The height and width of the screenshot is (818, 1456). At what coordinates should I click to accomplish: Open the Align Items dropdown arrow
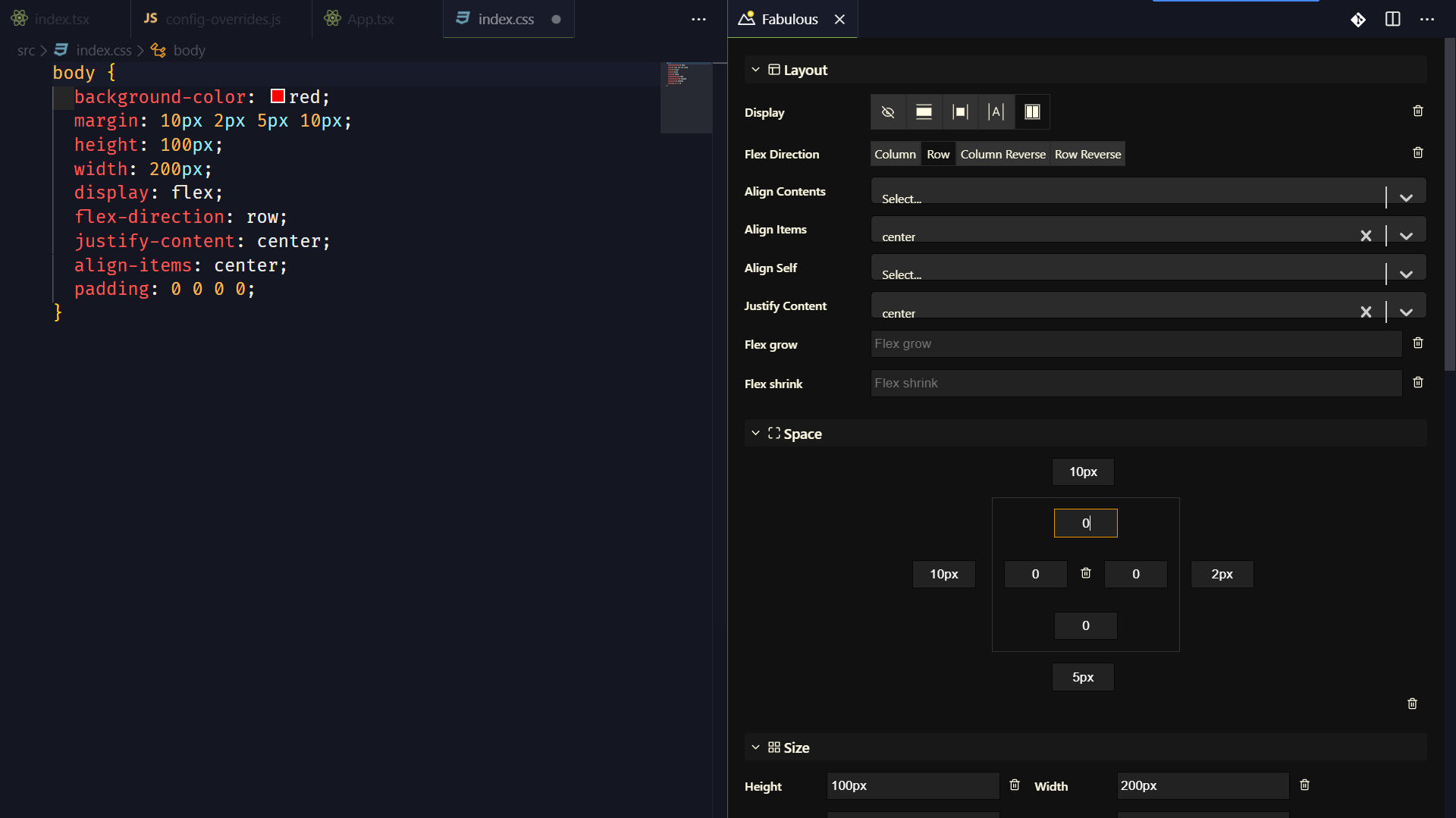pos(1406,236)
